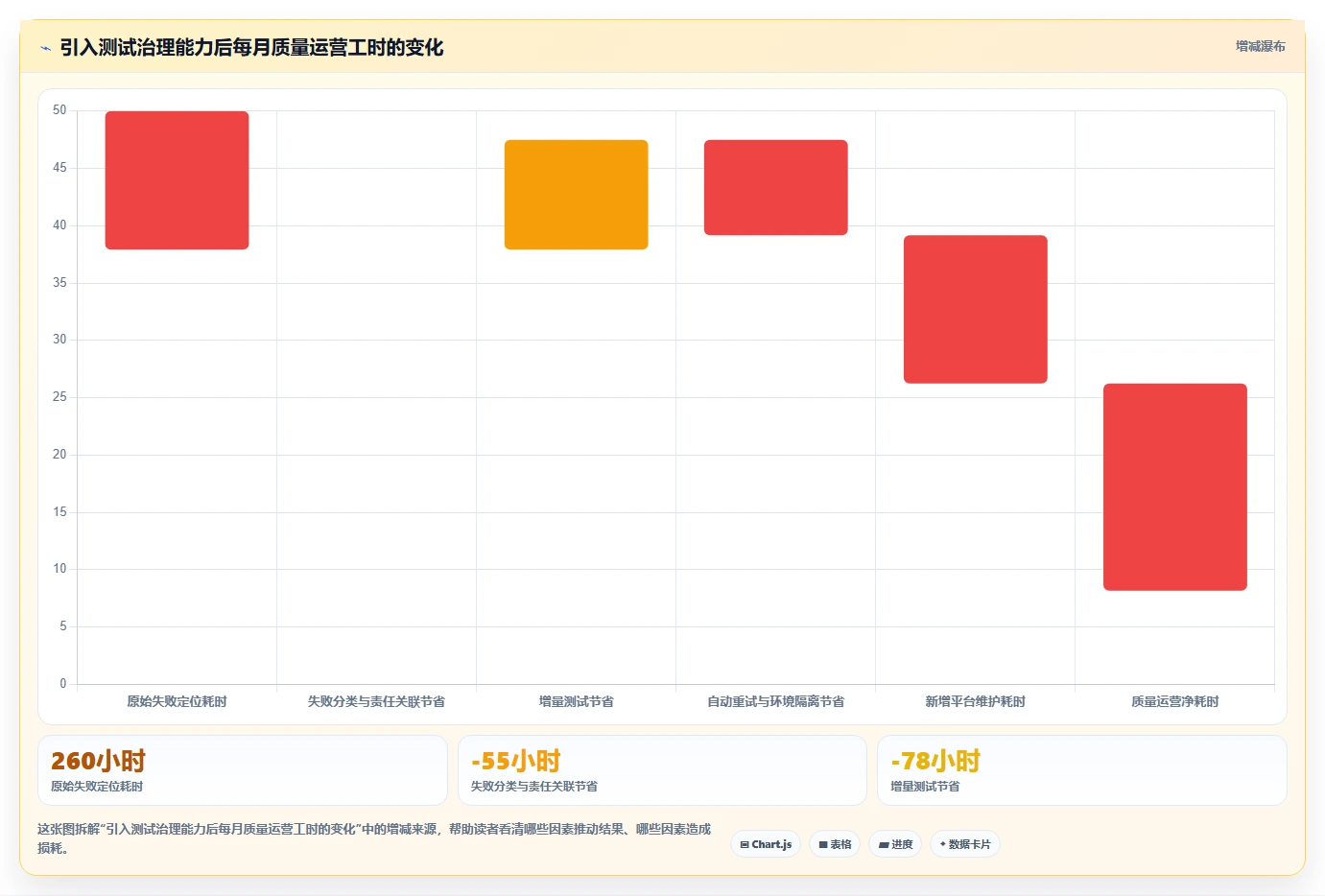The height and width of the screenshot is (896, 1325).
Task: Click the 进度 chip
Action: point(895,844)
